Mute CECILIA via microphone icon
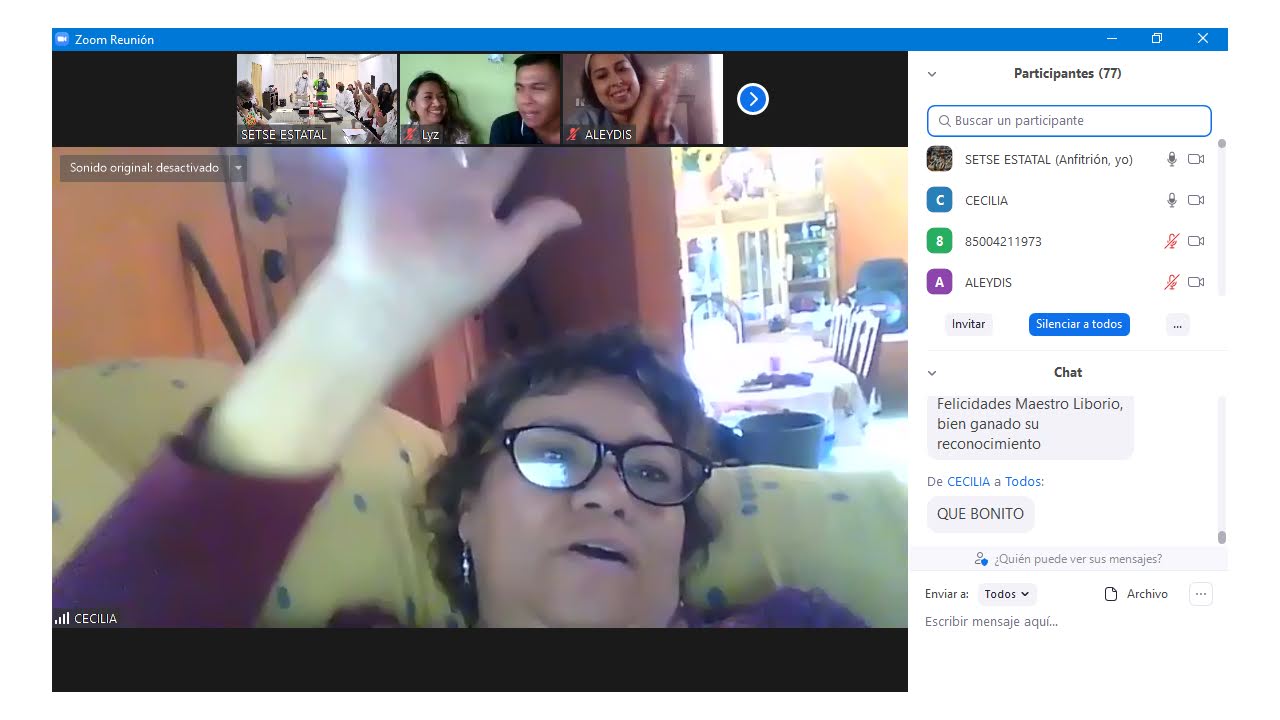Image resolution: width=1280 pixels, height=720 pixels. point(1172,200)
